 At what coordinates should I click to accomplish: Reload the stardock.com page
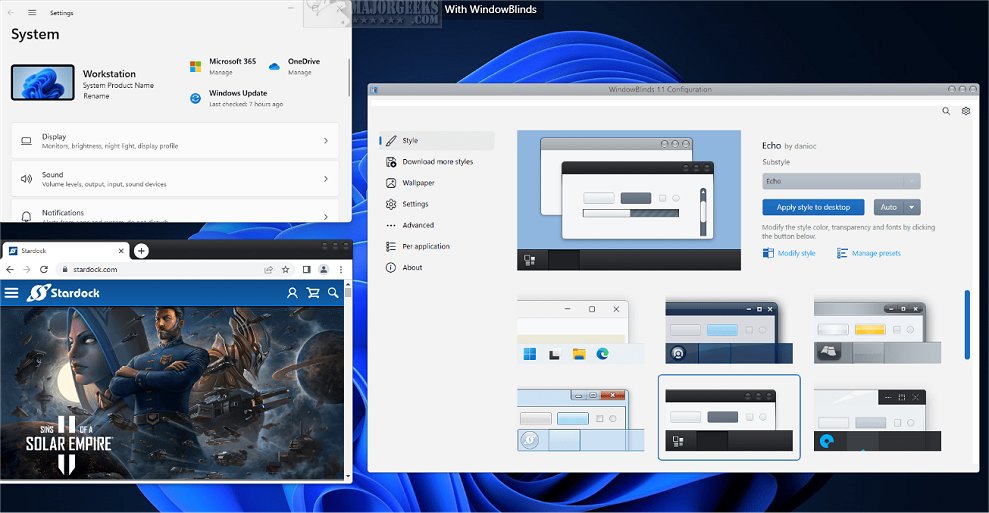click(44, 269)
